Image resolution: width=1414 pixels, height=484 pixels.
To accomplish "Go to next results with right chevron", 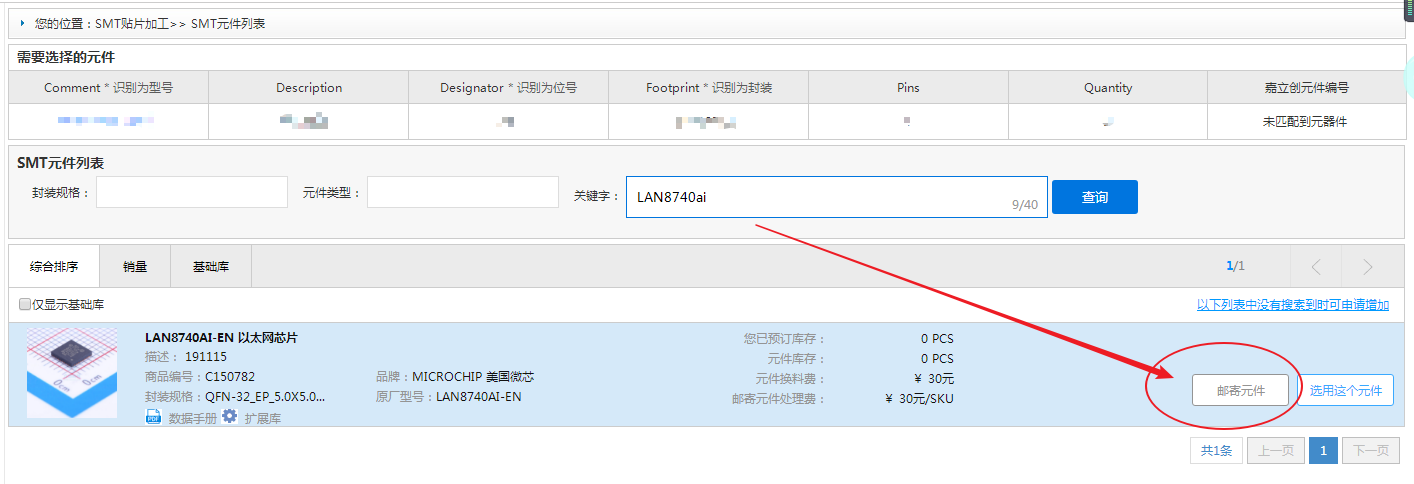I will (x=1367, y=266).
